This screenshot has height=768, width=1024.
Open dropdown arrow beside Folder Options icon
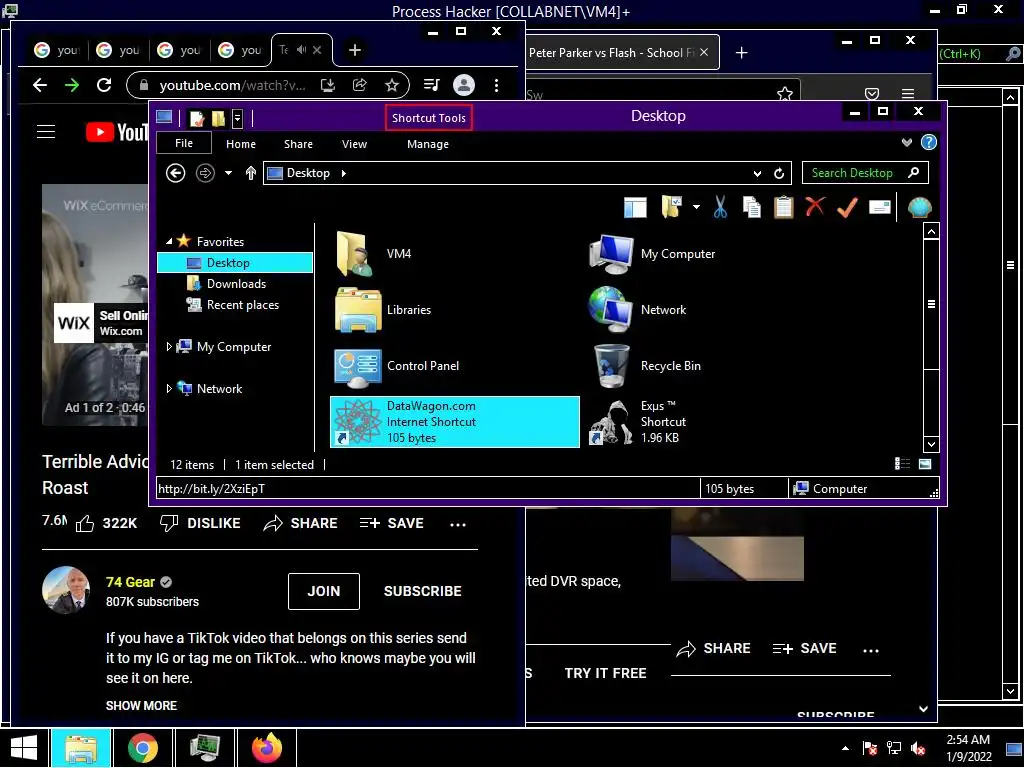point(696,208)
